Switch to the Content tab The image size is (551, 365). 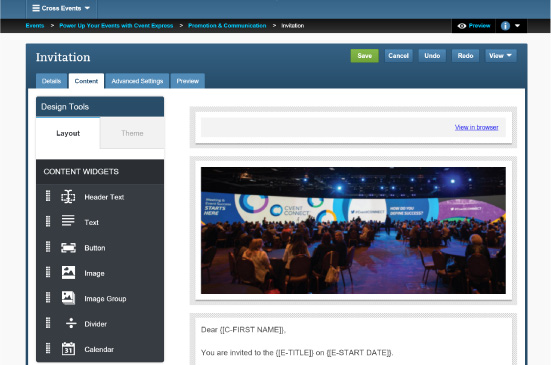[x=86, y=81]
